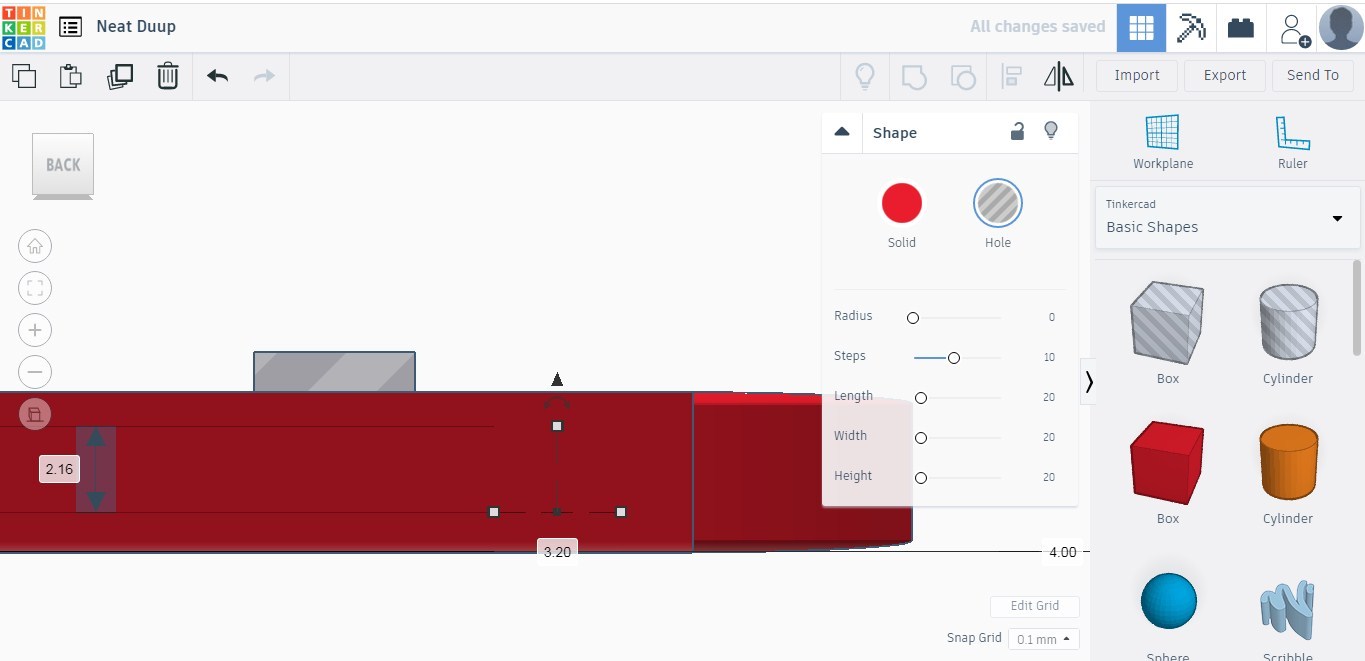The height and width of the screenshot is (661, 1365).
Task: Click the design name Neat Duup
Action: click(x=136, y=27)
